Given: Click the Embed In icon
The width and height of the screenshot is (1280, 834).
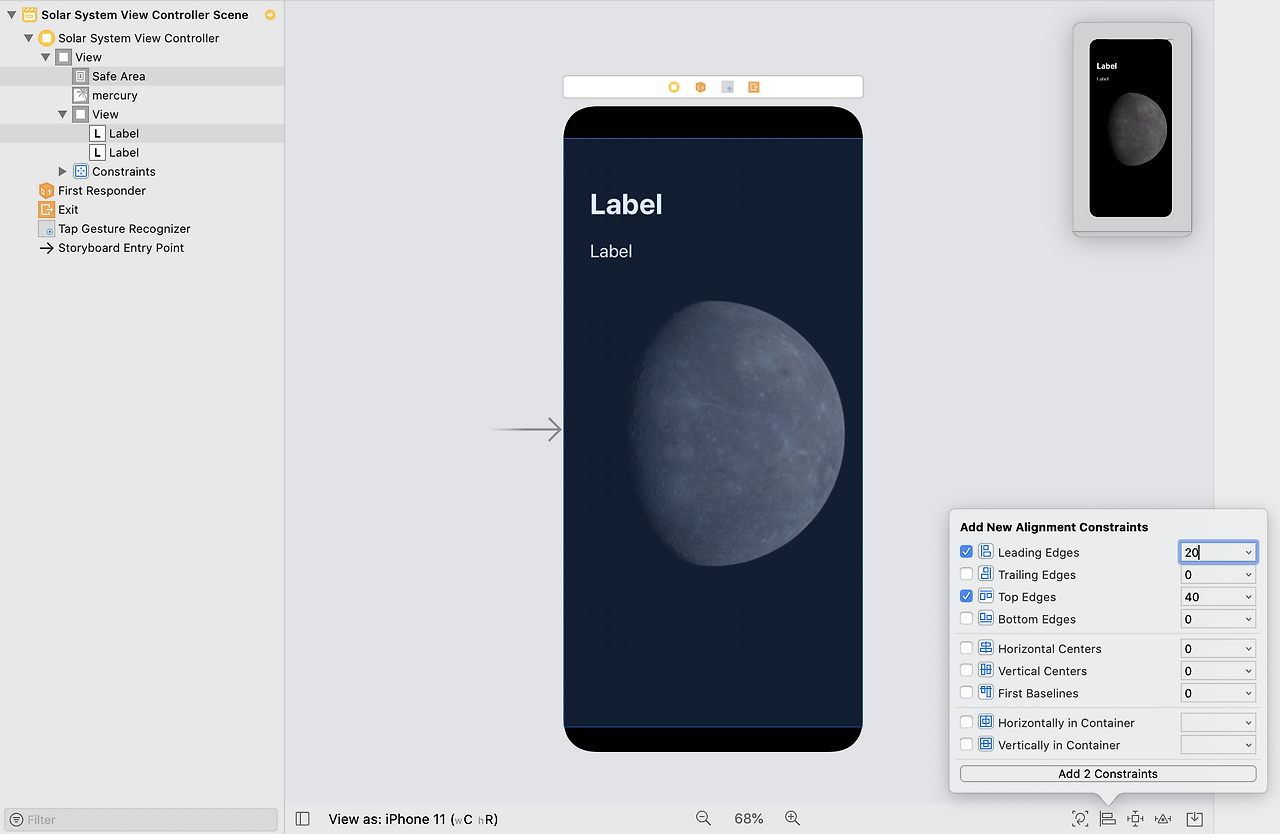Looking at the screenshot, I should coord(1194,818).
